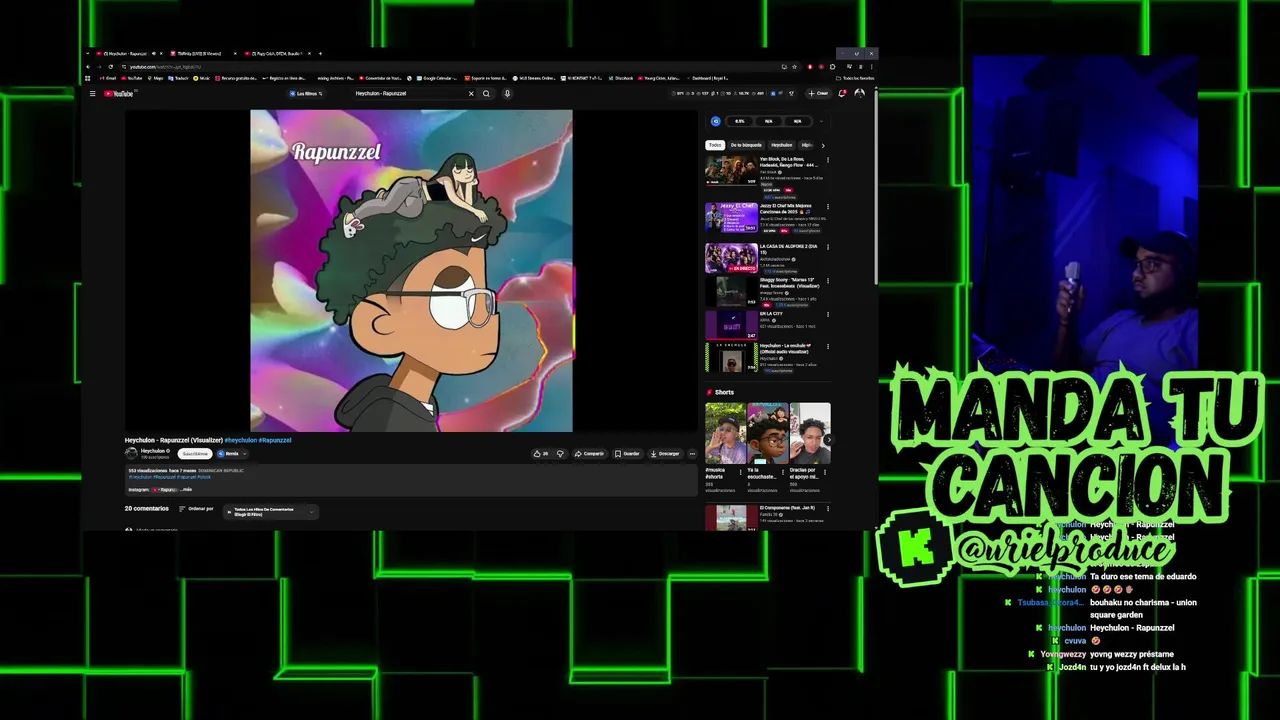The height and width of the screenshot is (720, 1280).
Task: Open El Componente video thumbnail
Action: (x=731, y=518)
